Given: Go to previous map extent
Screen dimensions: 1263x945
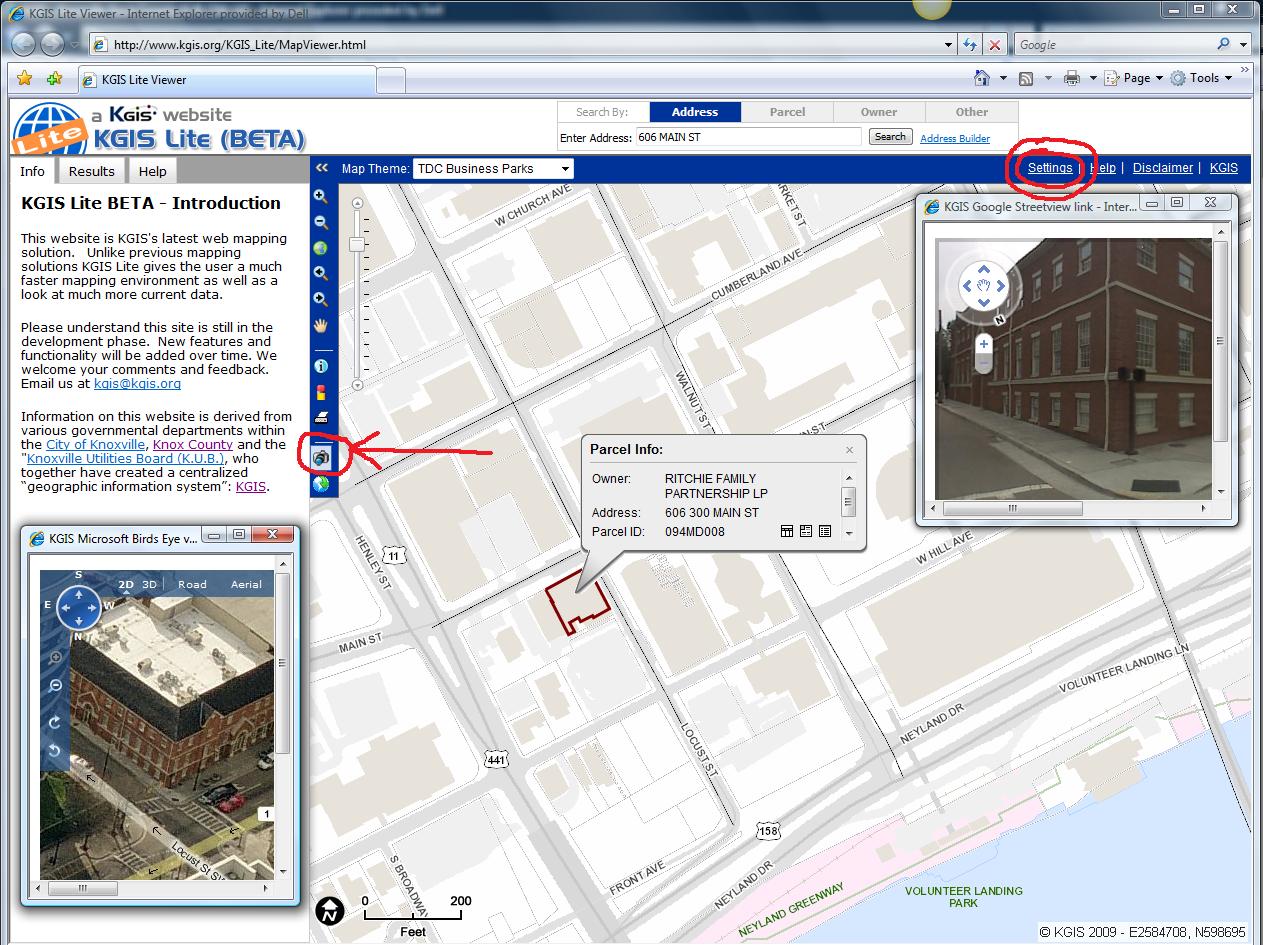Looking at the screenshot, I should (x=321, y=273).
